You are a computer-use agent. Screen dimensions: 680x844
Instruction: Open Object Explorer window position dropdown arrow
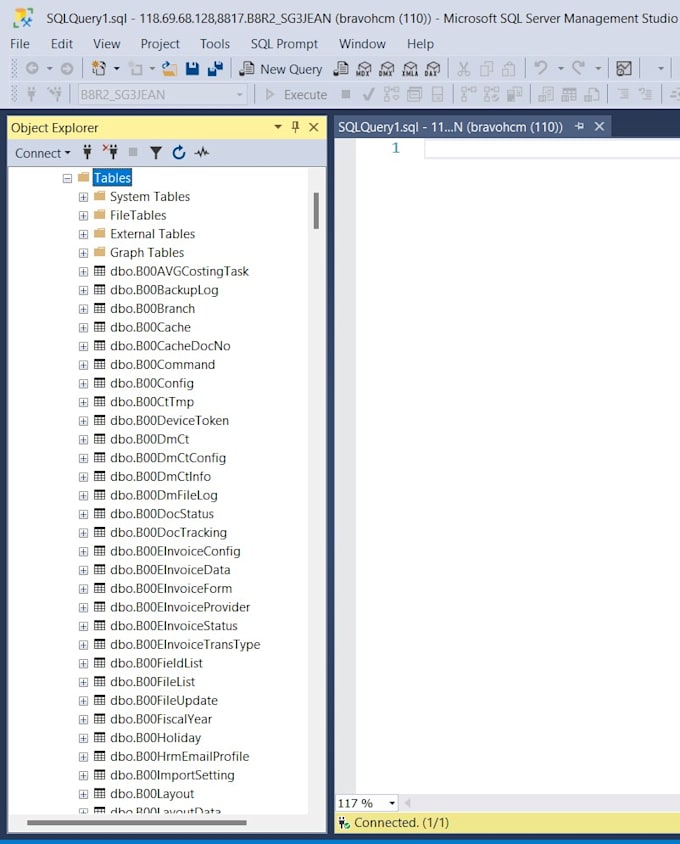[x=278, y=127]
